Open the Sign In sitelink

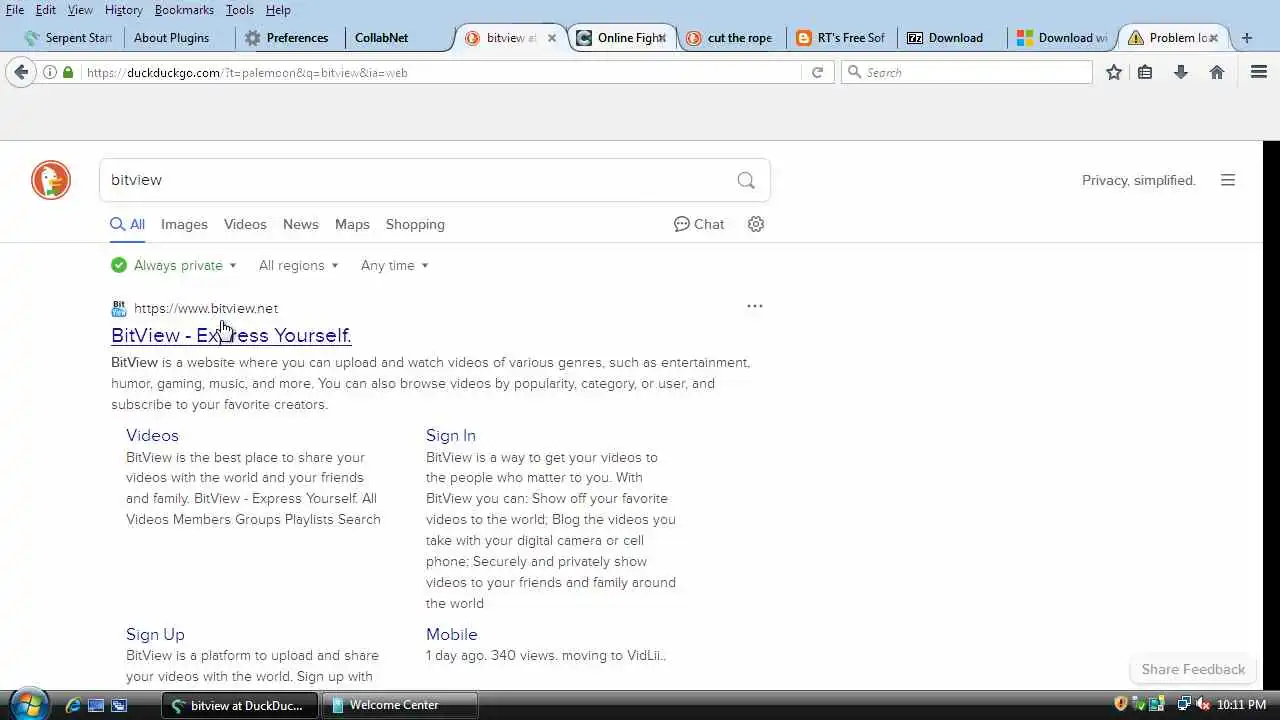tap(451, 435)
